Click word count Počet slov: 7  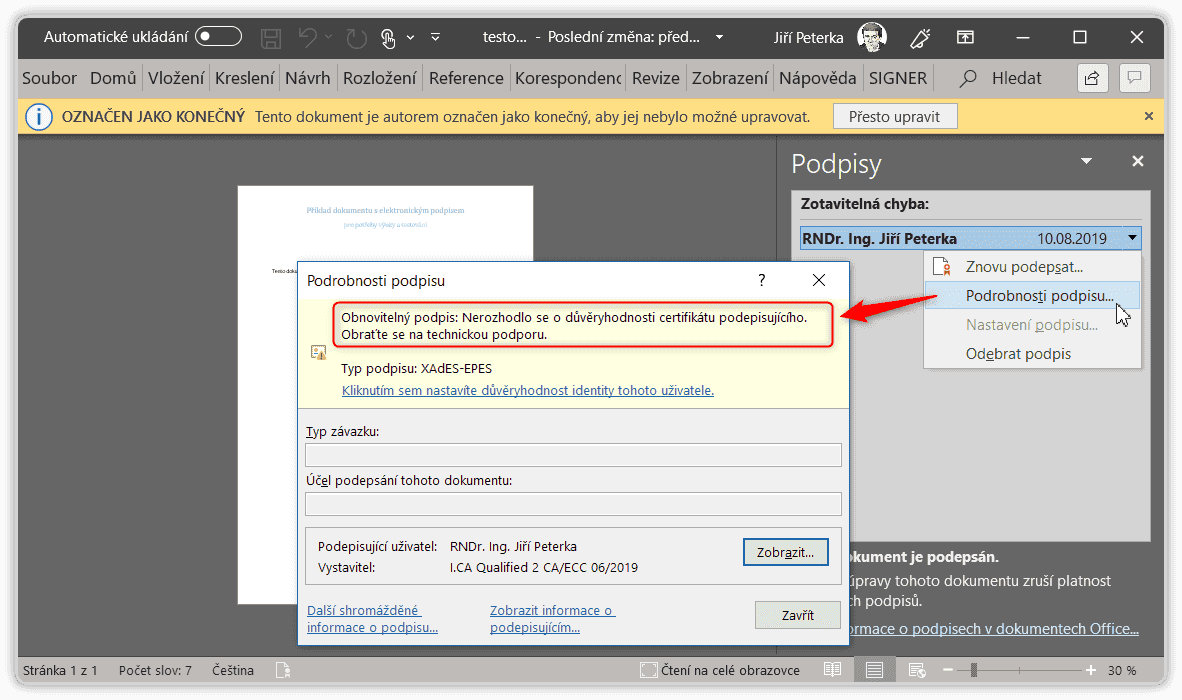[155, 671]
